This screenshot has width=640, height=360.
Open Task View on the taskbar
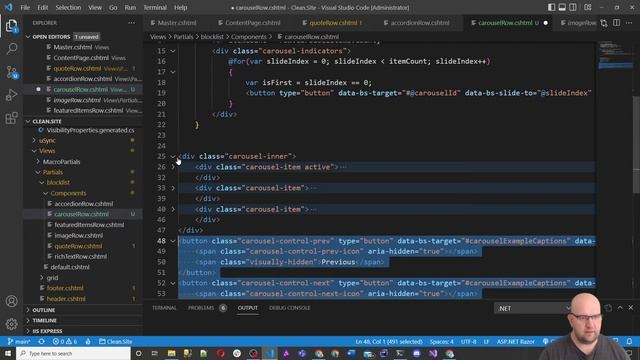[x=155, y=353]
